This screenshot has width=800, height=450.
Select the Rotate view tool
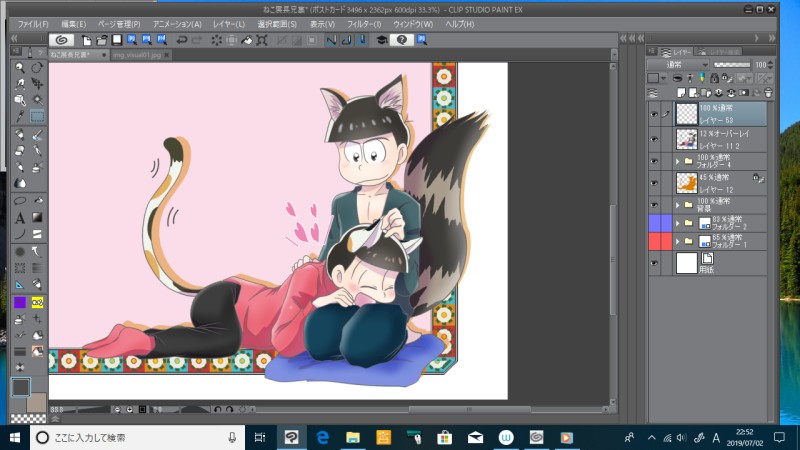(x=37, y=67)
